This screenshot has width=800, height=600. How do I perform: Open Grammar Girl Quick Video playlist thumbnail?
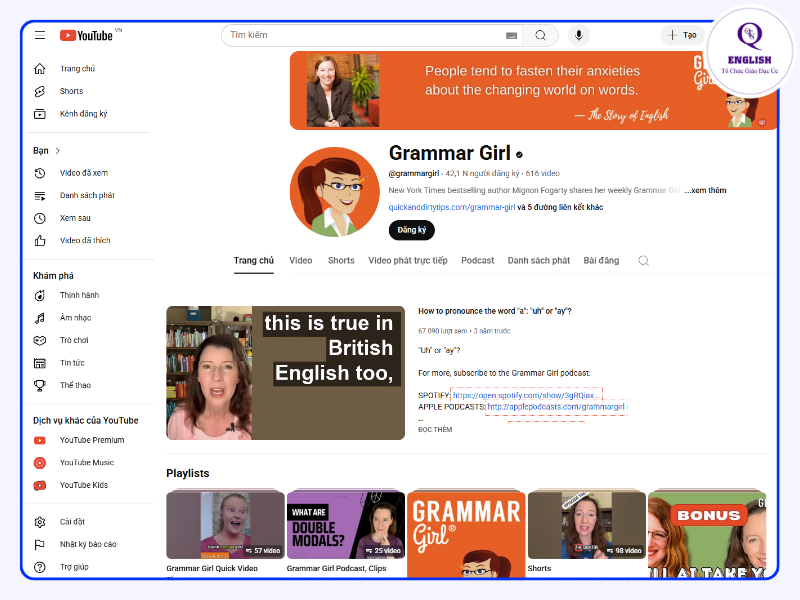pos(225,525)
